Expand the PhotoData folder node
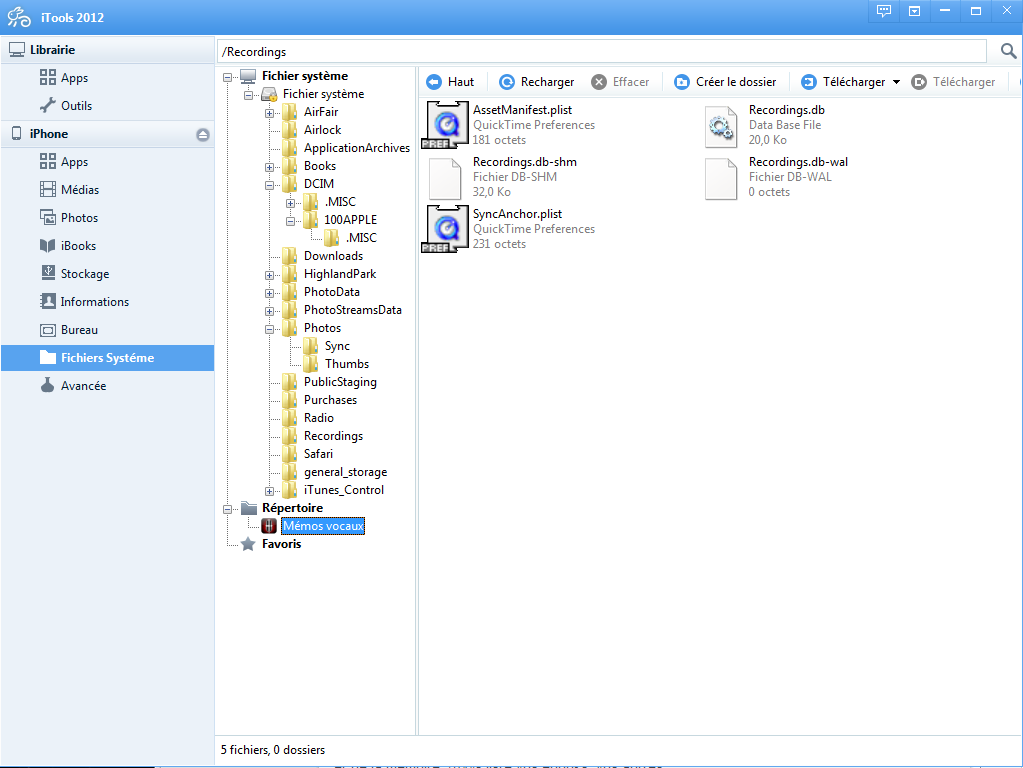The width and height of the screenshot is (1023, 768). pyautogui.click(x=269, y=294)
